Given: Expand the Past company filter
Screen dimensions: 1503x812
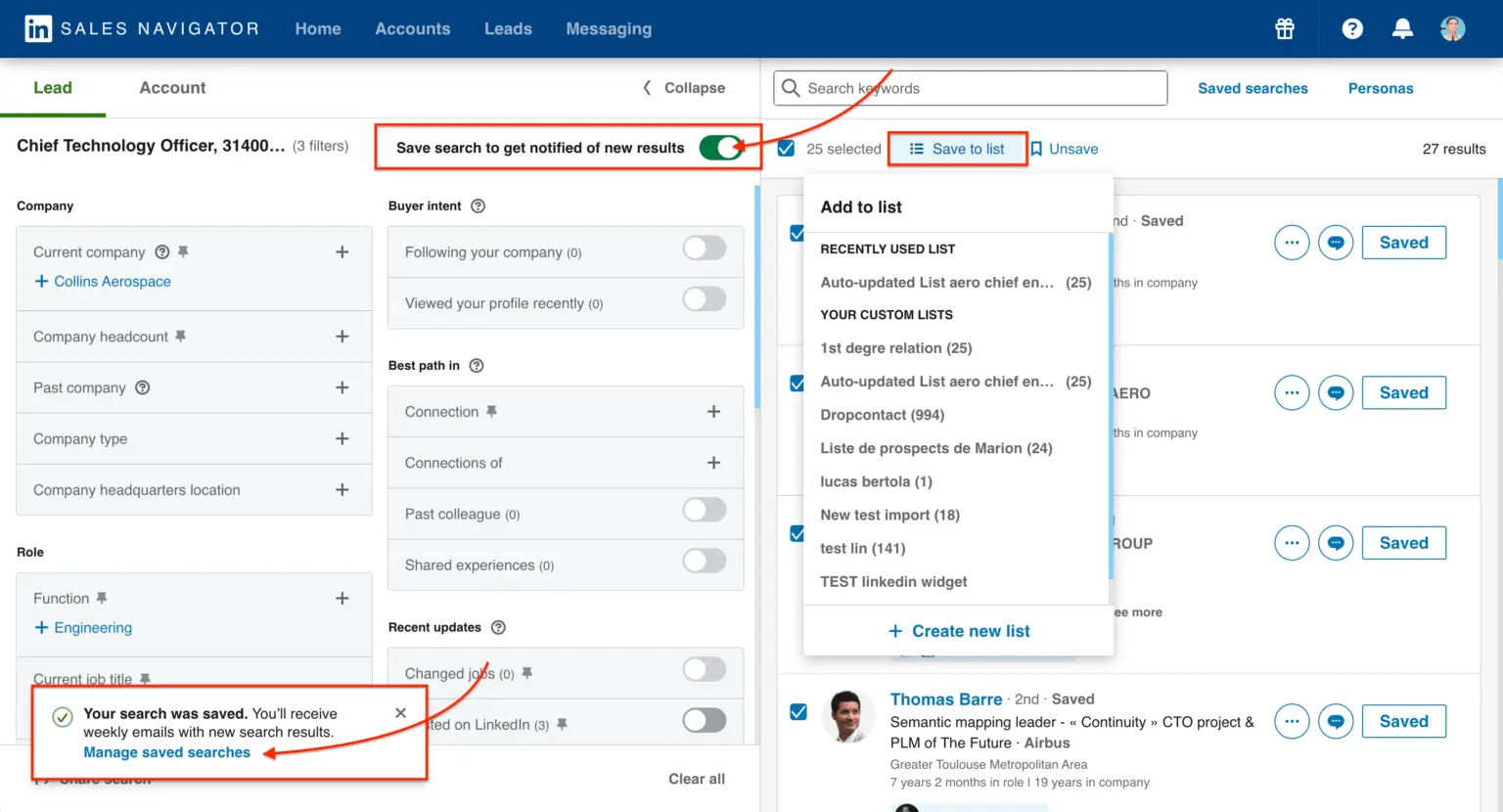Looking at the screenshot, I should pyautogui.click(x=342, y=387).
